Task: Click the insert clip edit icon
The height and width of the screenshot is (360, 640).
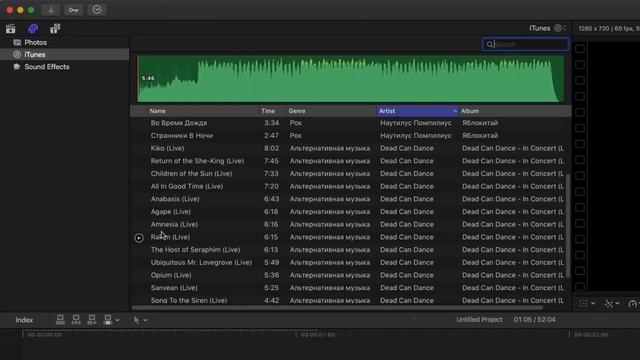Action: tap(76, 320)
